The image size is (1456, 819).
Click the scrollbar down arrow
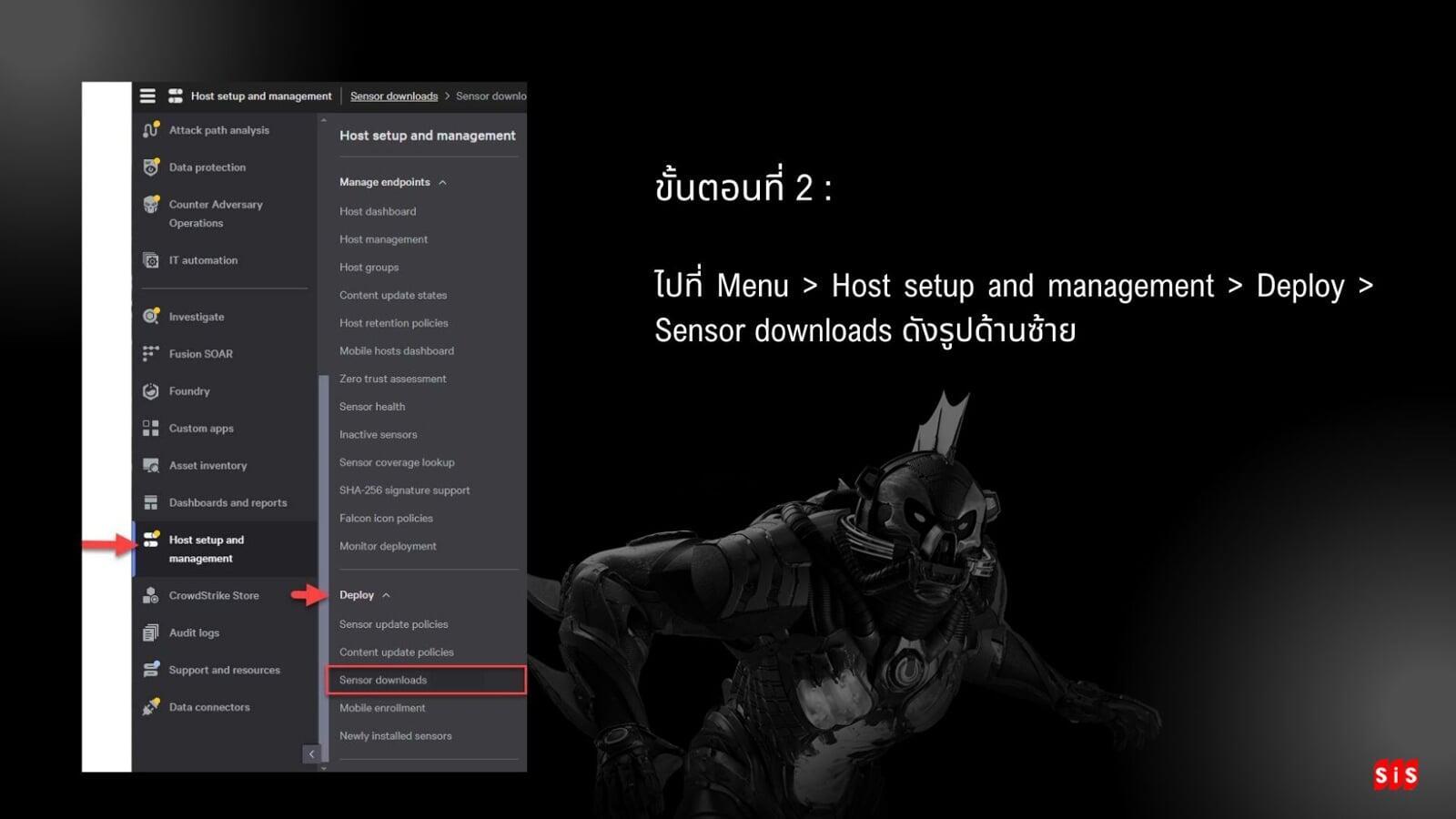click(x=323, y=767)
